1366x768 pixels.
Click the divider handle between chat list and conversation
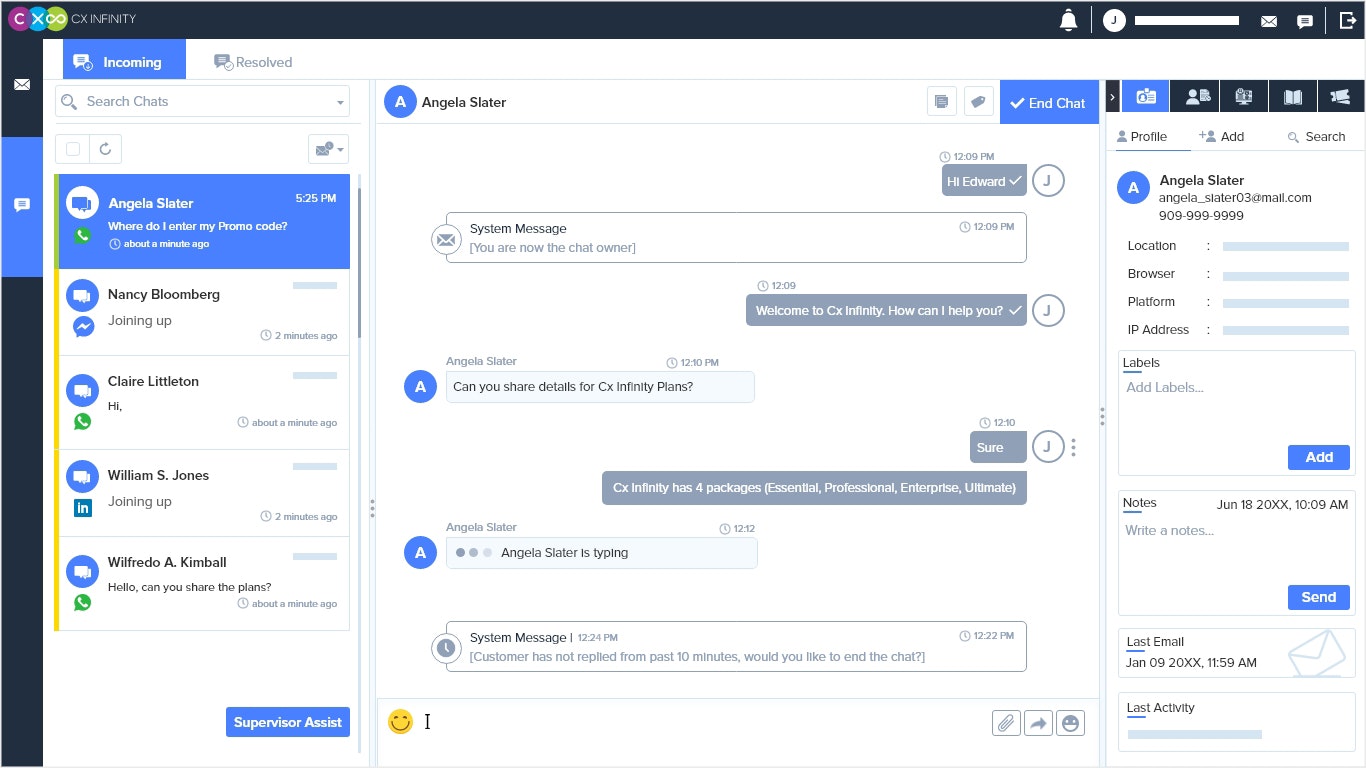pos(372,508)
